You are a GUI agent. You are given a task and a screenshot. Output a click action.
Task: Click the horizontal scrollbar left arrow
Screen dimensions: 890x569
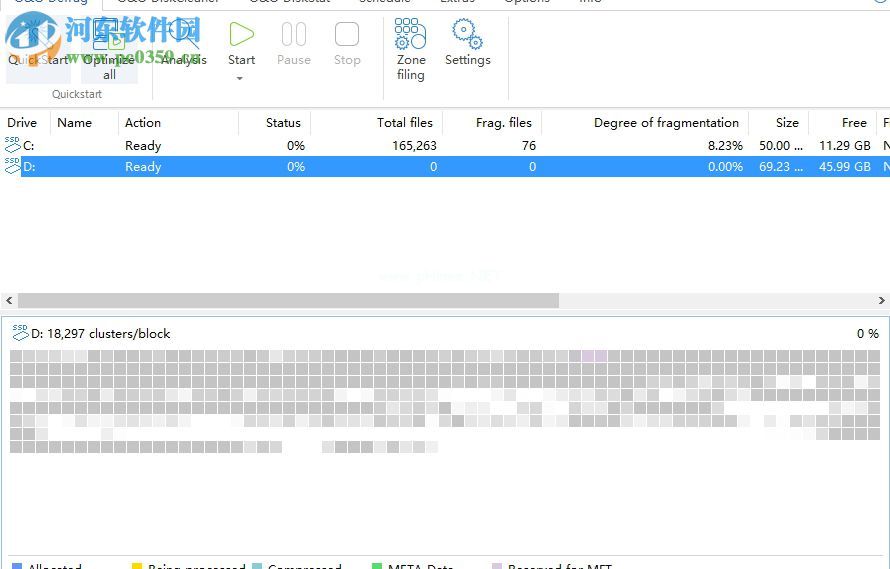click(x=9, y=300)
